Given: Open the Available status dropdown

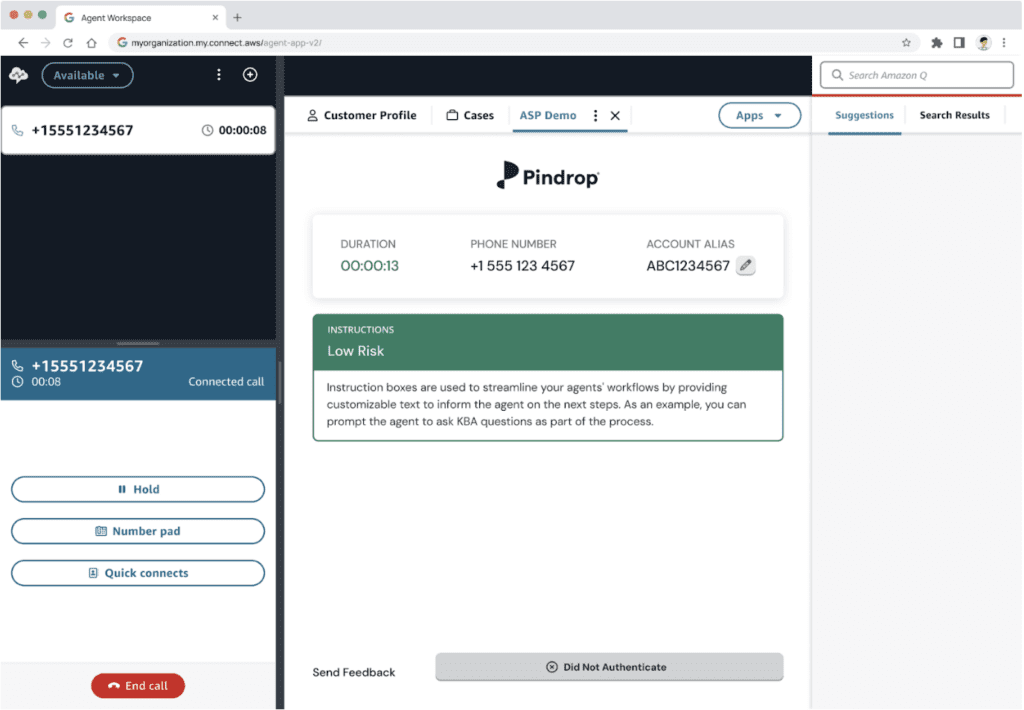Looking at the screenshot, I should tap(87, 75).
